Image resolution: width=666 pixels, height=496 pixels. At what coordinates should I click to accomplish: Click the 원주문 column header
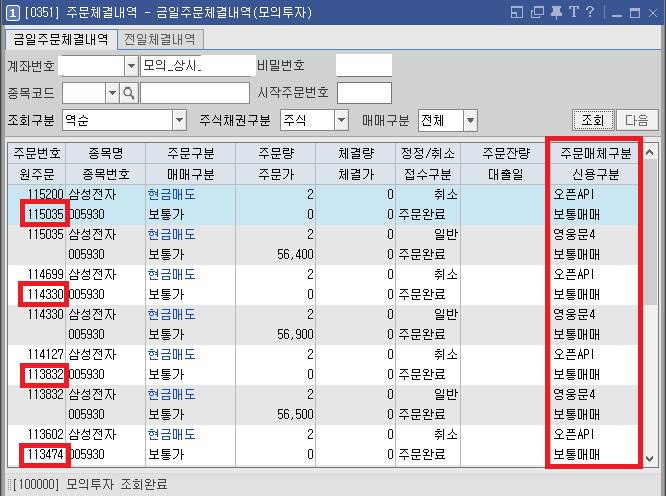click(x=37, y=174)
